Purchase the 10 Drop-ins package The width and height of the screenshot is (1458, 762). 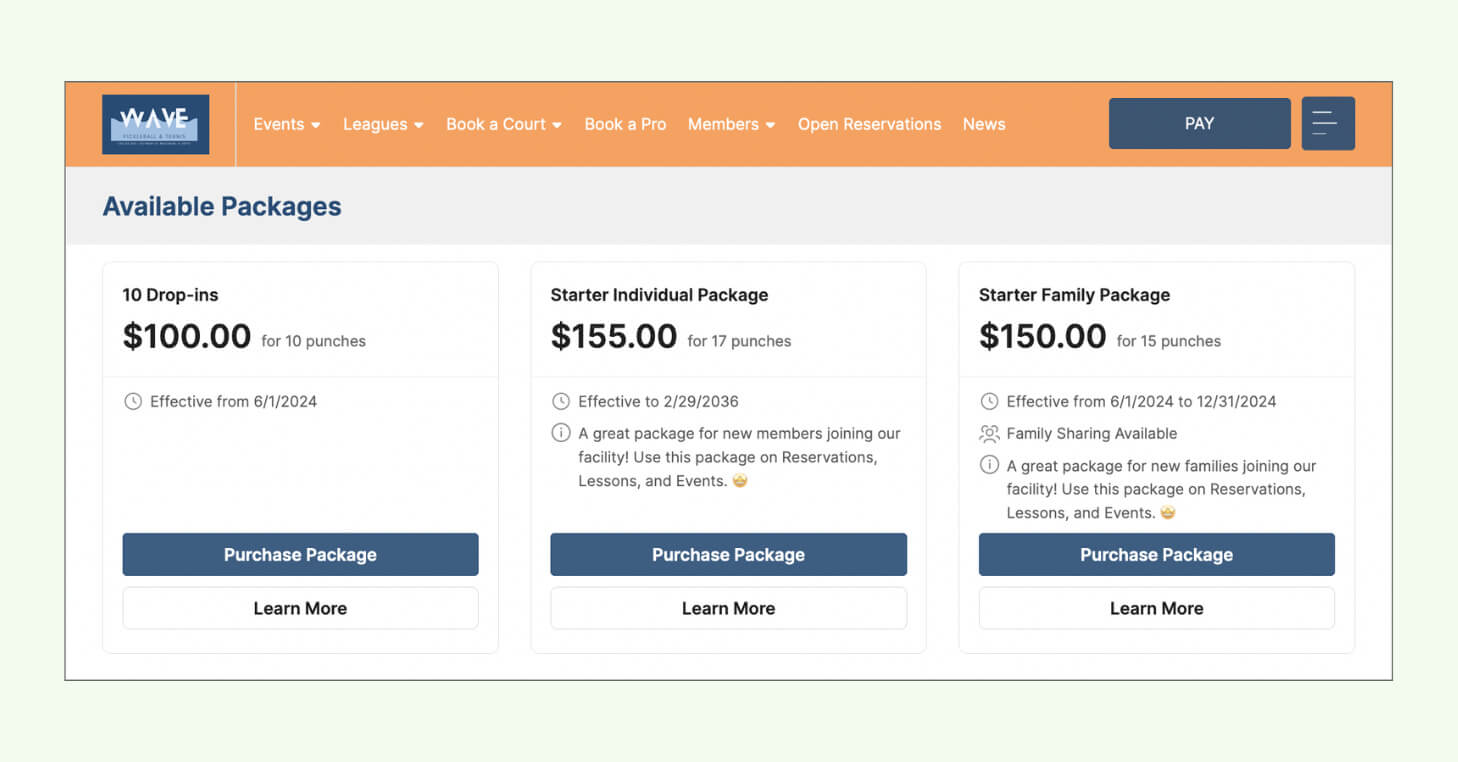coord(300,554)
